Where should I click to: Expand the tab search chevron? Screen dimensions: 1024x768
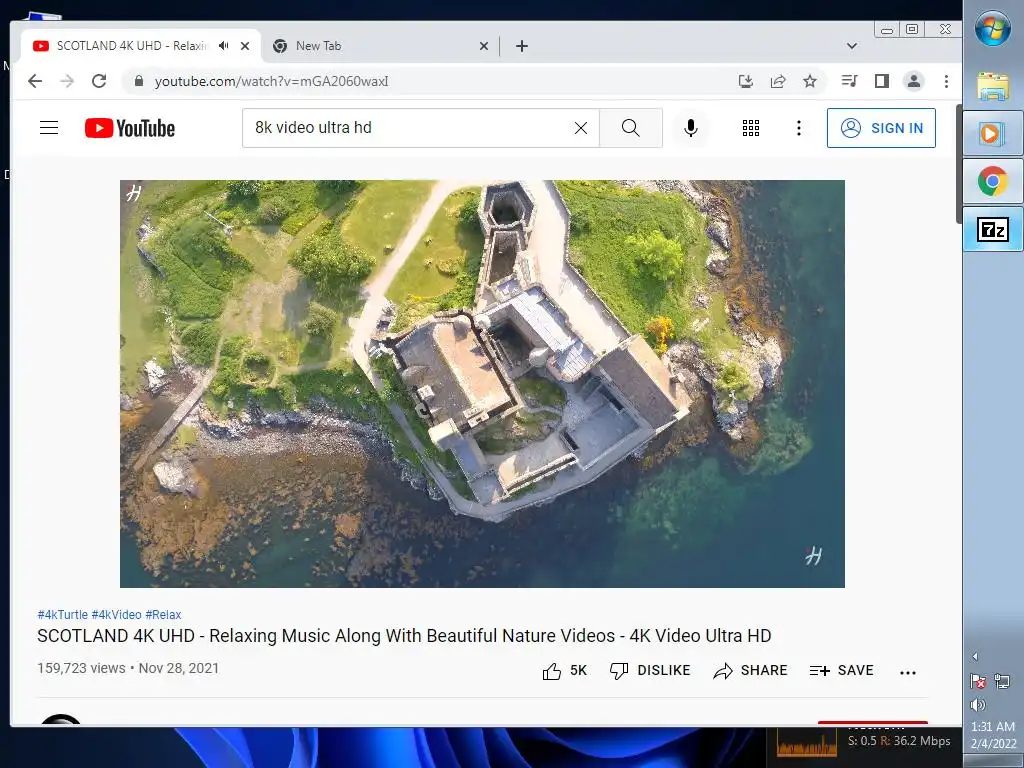click(852, 46)
